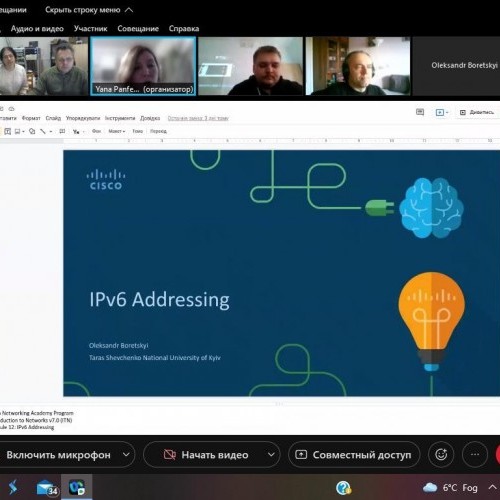Open the more options ellipsis button

[x=475, y=454]
